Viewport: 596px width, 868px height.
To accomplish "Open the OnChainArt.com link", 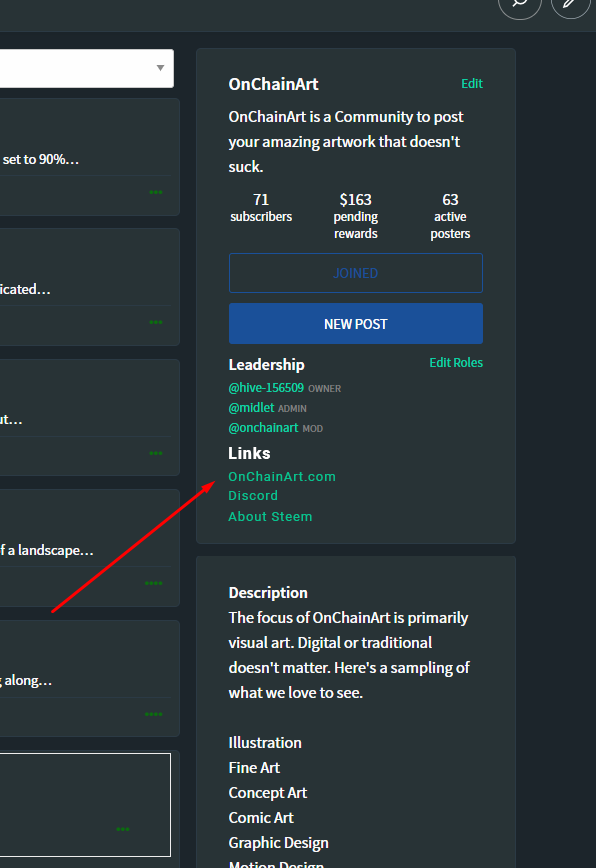I will 282,477.
